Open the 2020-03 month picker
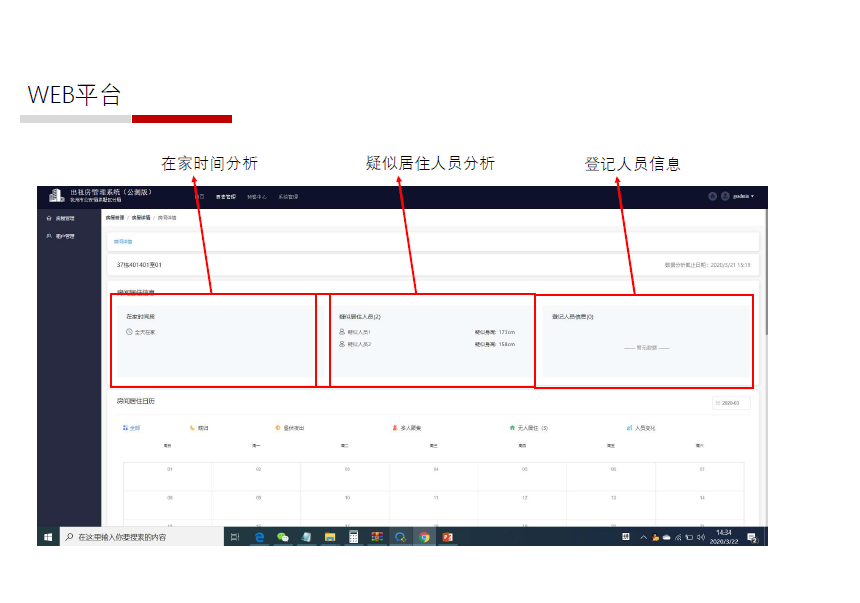 point(731,403)
